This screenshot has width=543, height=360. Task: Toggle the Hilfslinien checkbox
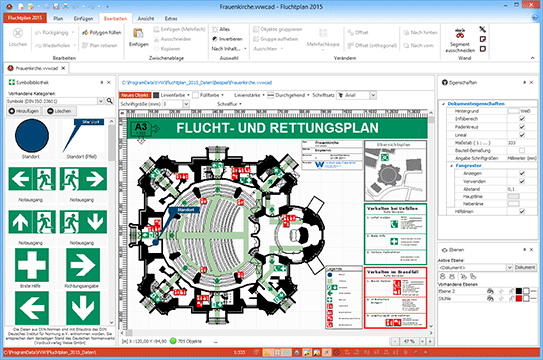(x=522, y=211)
